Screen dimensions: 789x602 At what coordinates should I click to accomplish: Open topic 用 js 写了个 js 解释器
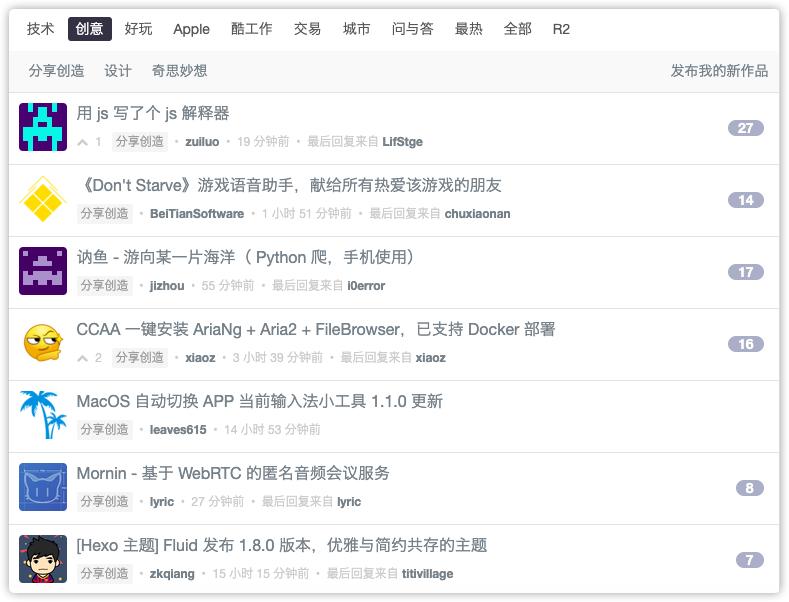(153, 113)
